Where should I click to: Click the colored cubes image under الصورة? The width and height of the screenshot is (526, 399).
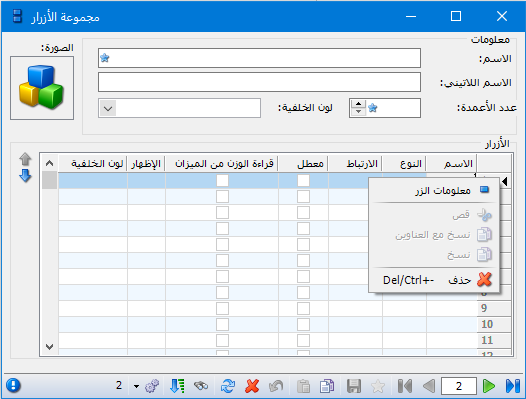(42, 88)
